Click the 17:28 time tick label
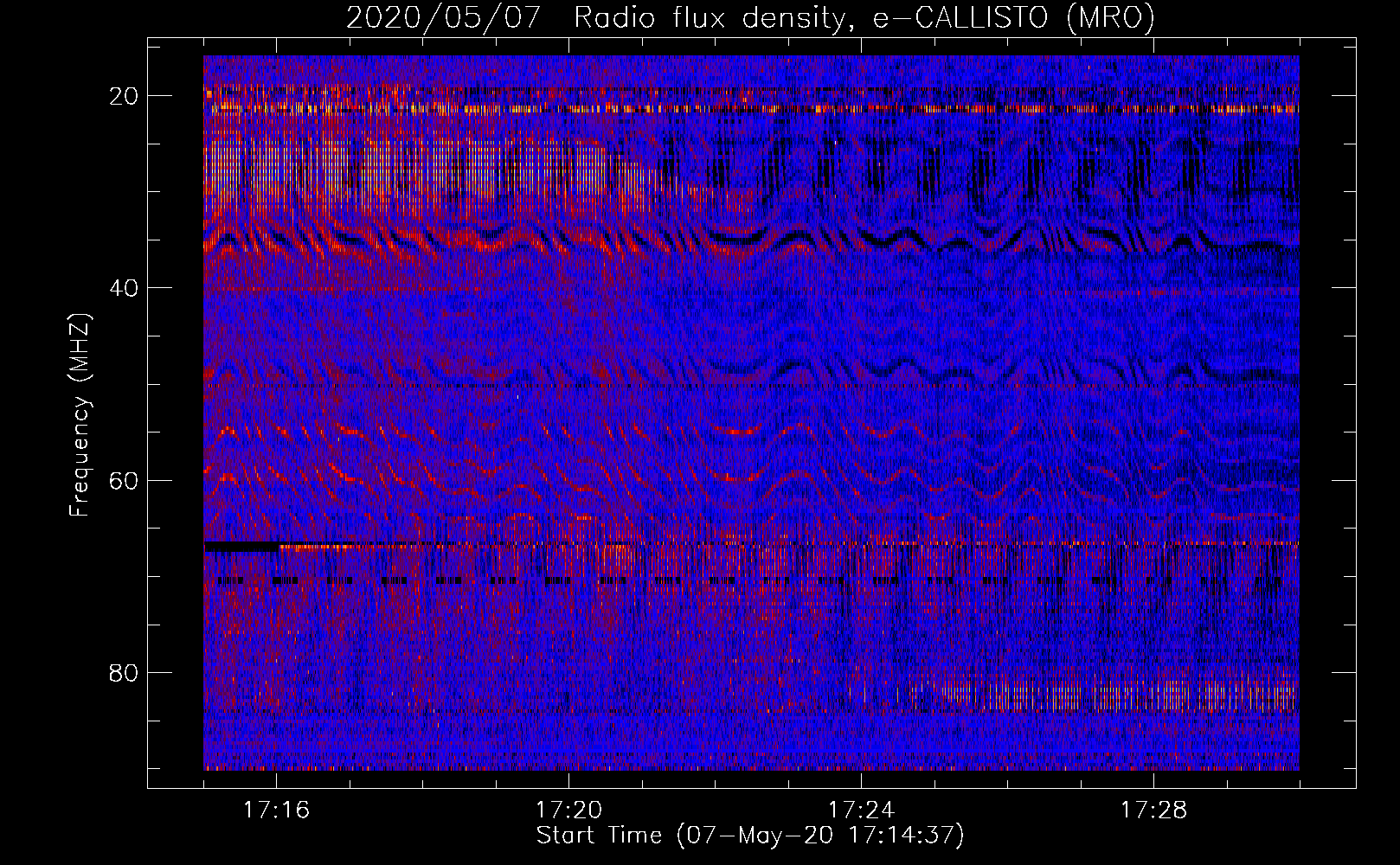Screen dimensions: 1400x865 click(x=1153, y=810)
